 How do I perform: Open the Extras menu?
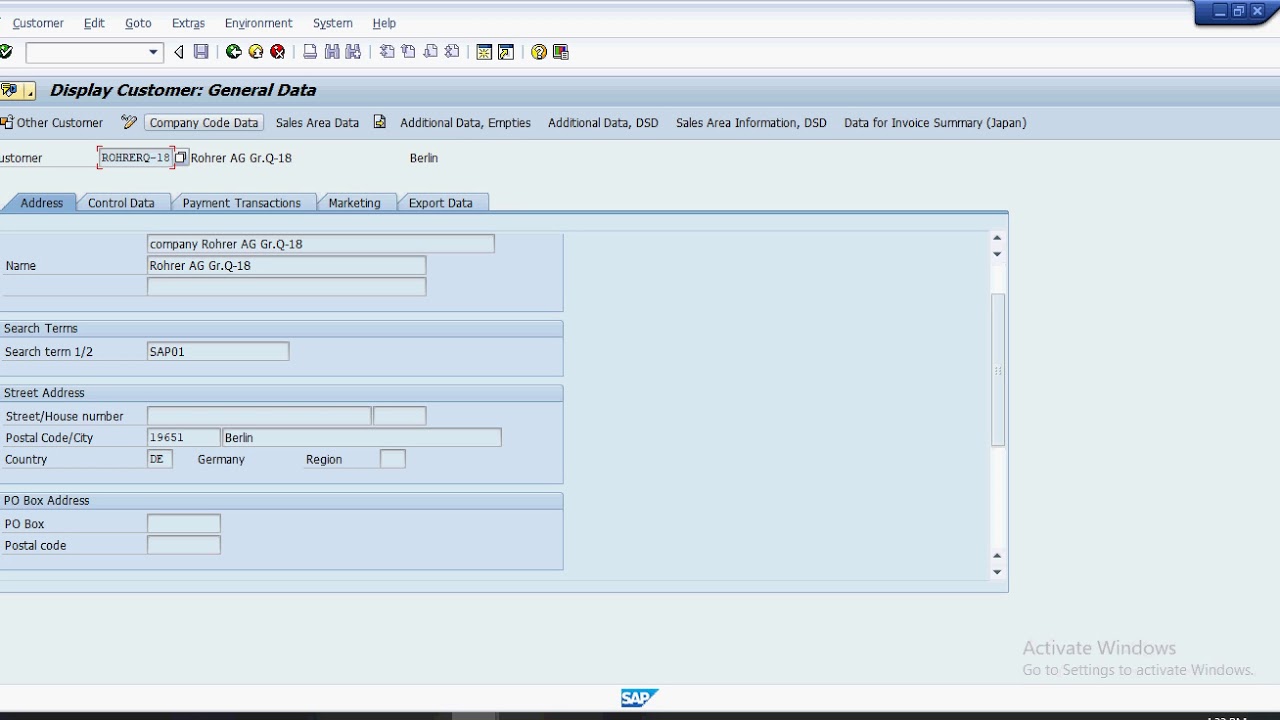coord(188,23)
